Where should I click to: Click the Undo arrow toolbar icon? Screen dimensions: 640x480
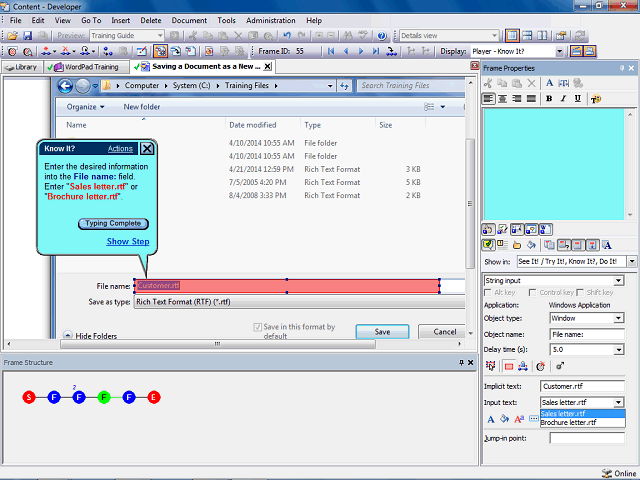coord(287,36)
